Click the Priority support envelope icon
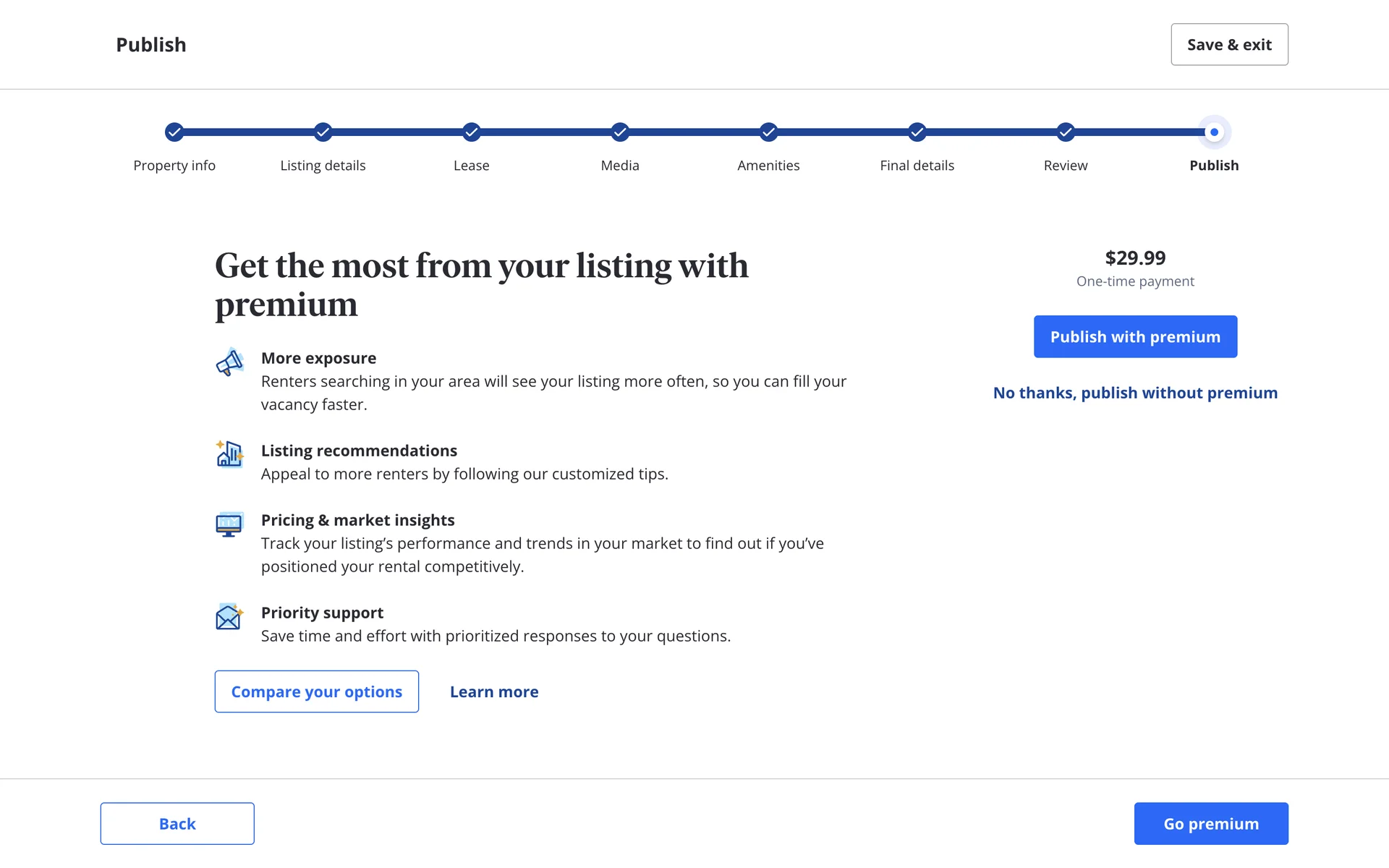The width and height of the screenshot is (1389, 868). pos(229,616)
